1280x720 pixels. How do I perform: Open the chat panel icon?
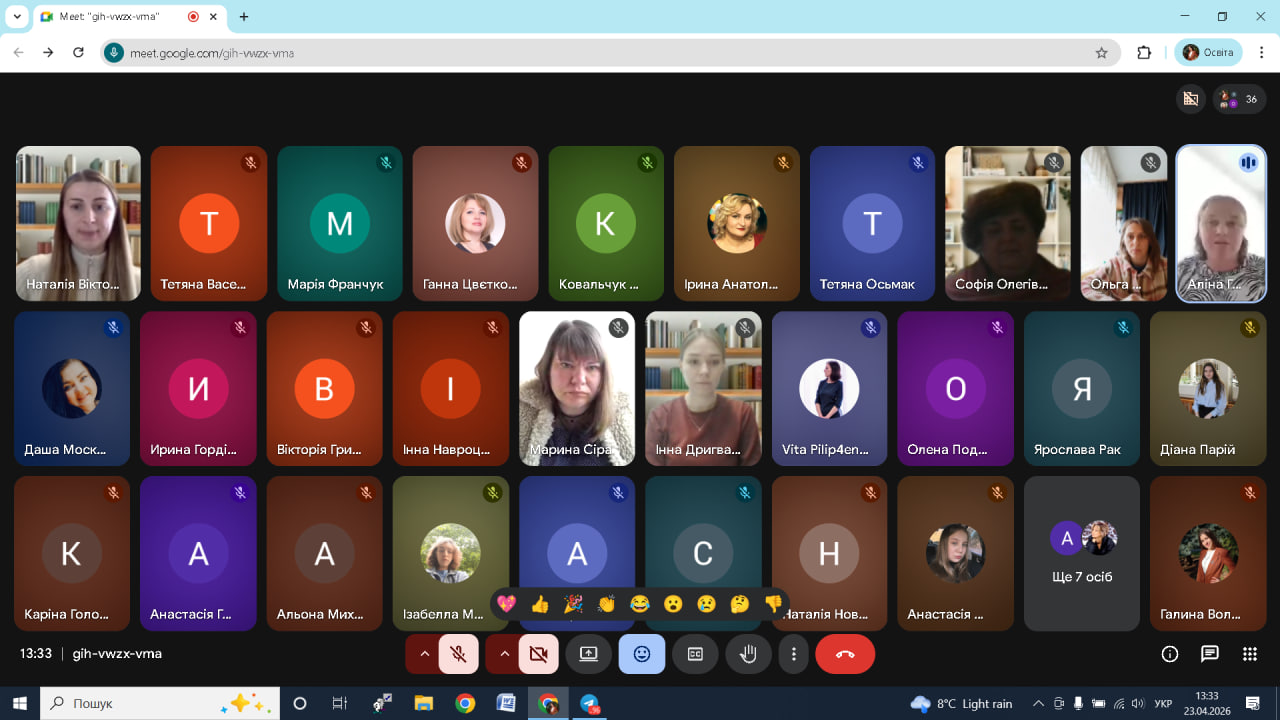1210,654
